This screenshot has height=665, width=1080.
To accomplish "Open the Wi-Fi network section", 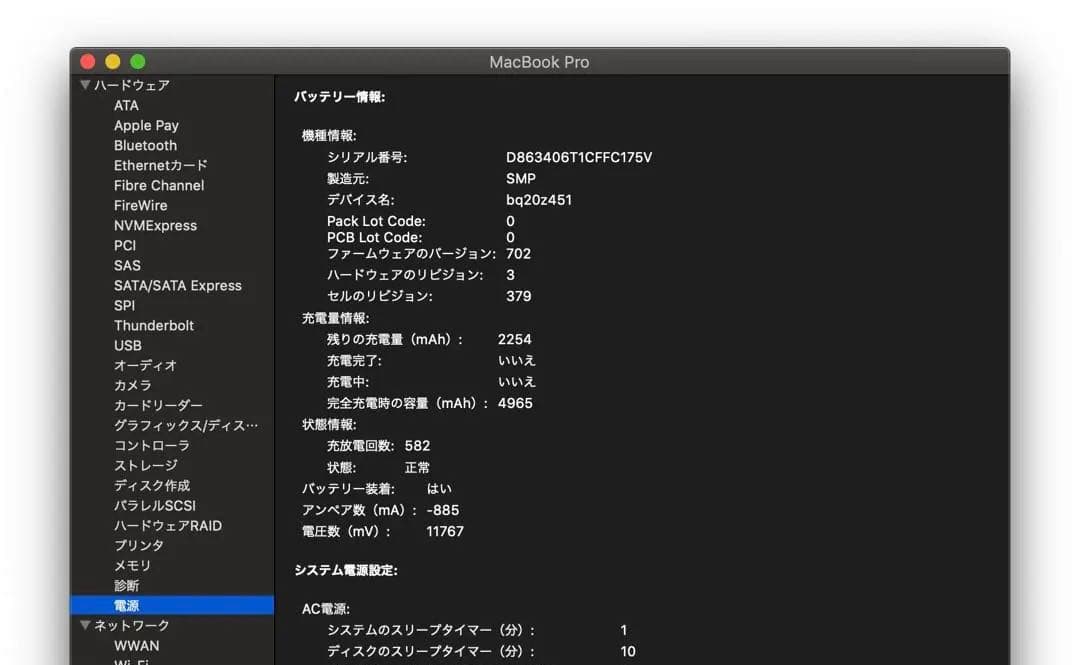I will click(133, 661).
